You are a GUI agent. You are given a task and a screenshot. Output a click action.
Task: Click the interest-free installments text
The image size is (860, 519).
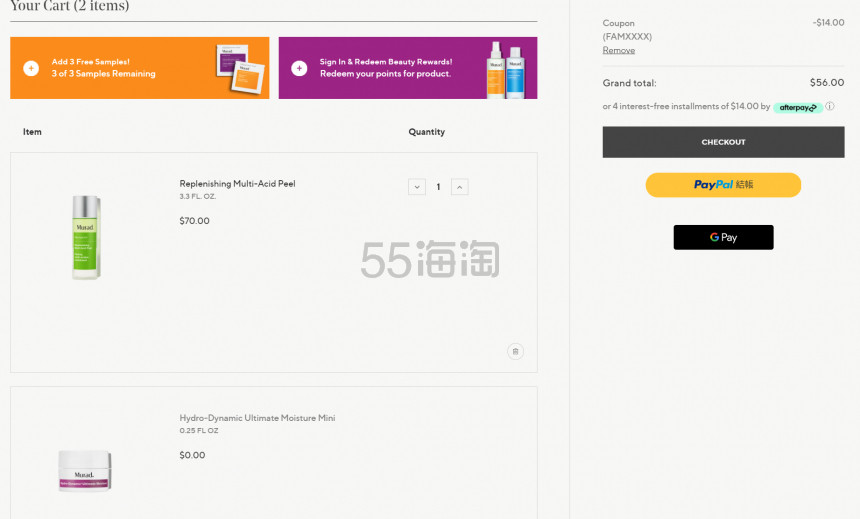coord(686,106)
